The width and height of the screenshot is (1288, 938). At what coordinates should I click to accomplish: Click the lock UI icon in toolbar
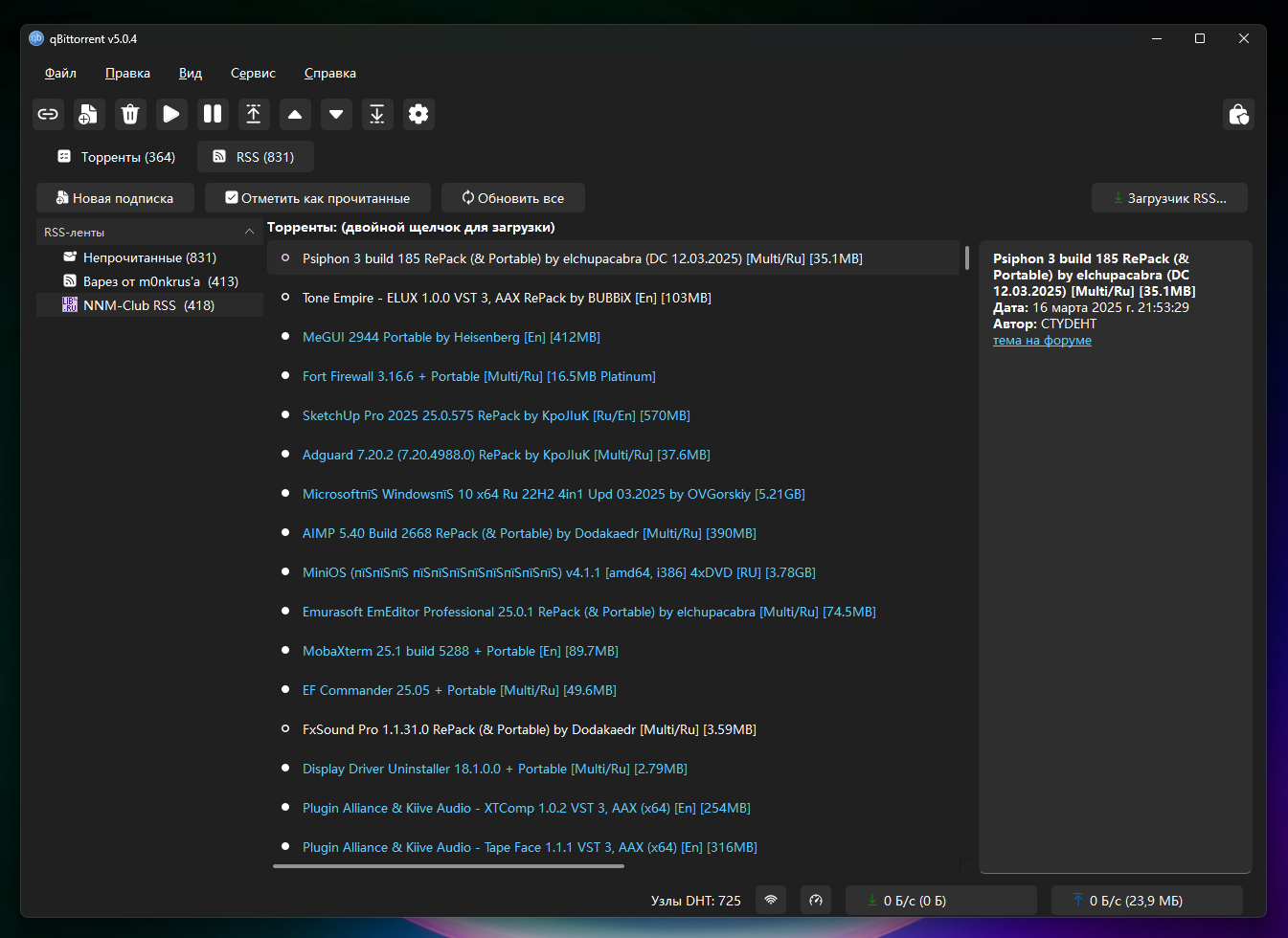[x=1238, y=115]
